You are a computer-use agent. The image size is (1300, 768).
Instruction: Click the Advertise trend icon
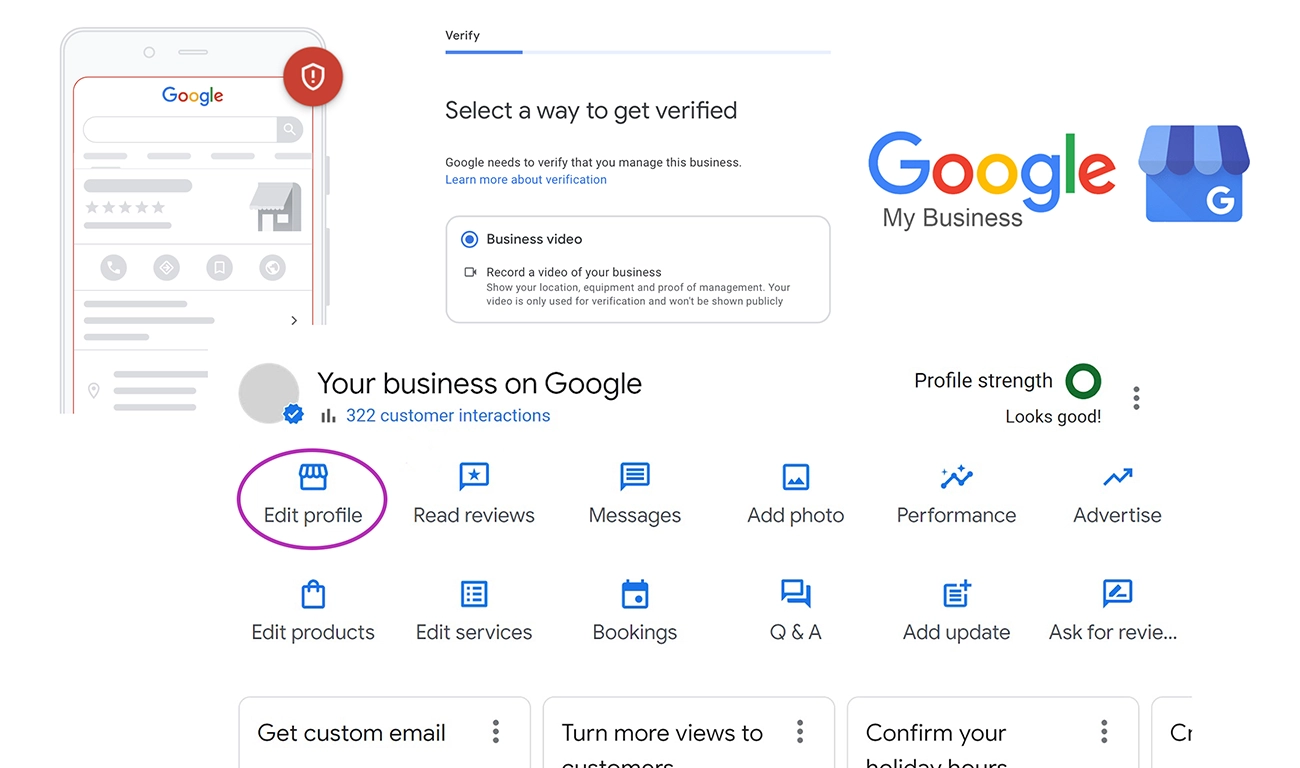[1117, 477]
